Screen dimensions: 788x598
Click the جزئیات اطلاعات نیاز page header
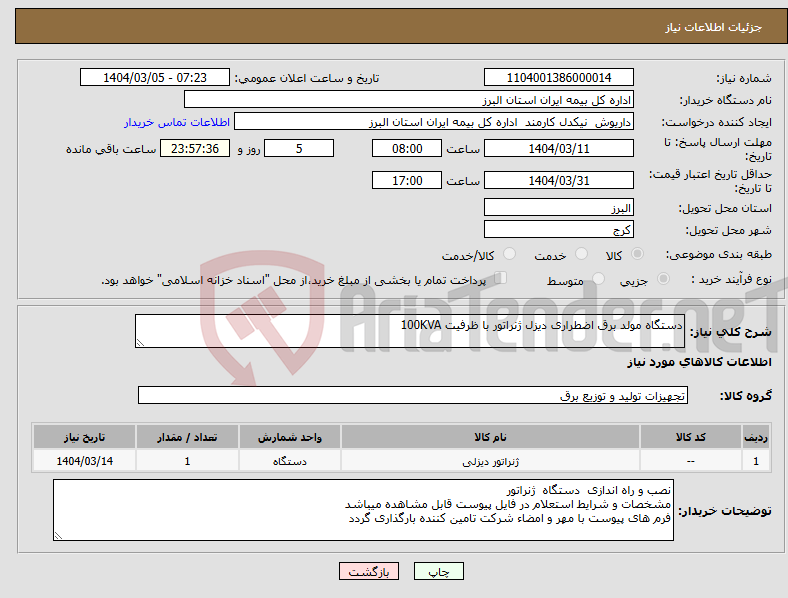pyautogui.click(x=714, y=27)
